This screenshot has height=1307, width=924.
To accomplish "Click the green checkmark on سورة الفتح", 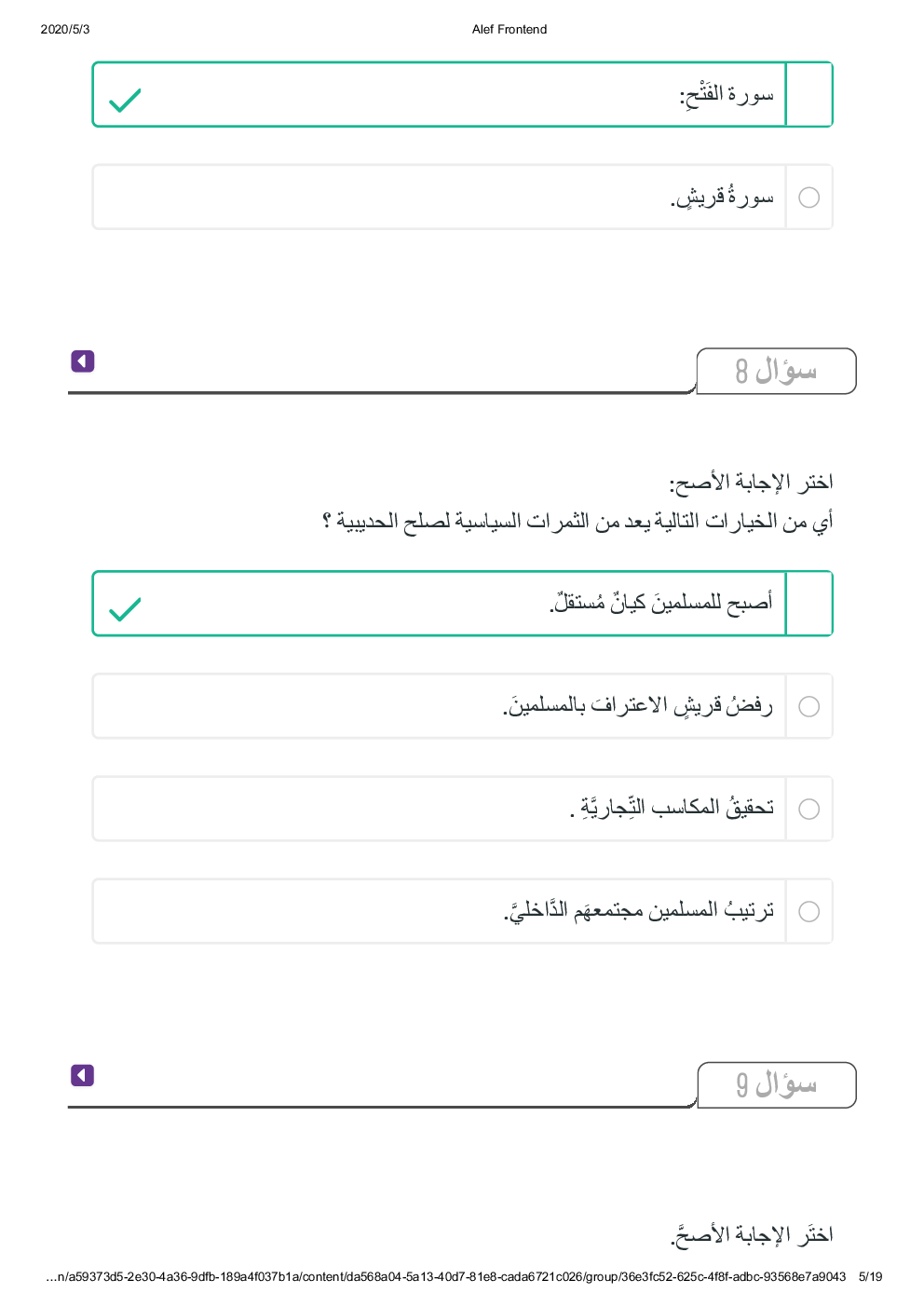I will point(125,100).
